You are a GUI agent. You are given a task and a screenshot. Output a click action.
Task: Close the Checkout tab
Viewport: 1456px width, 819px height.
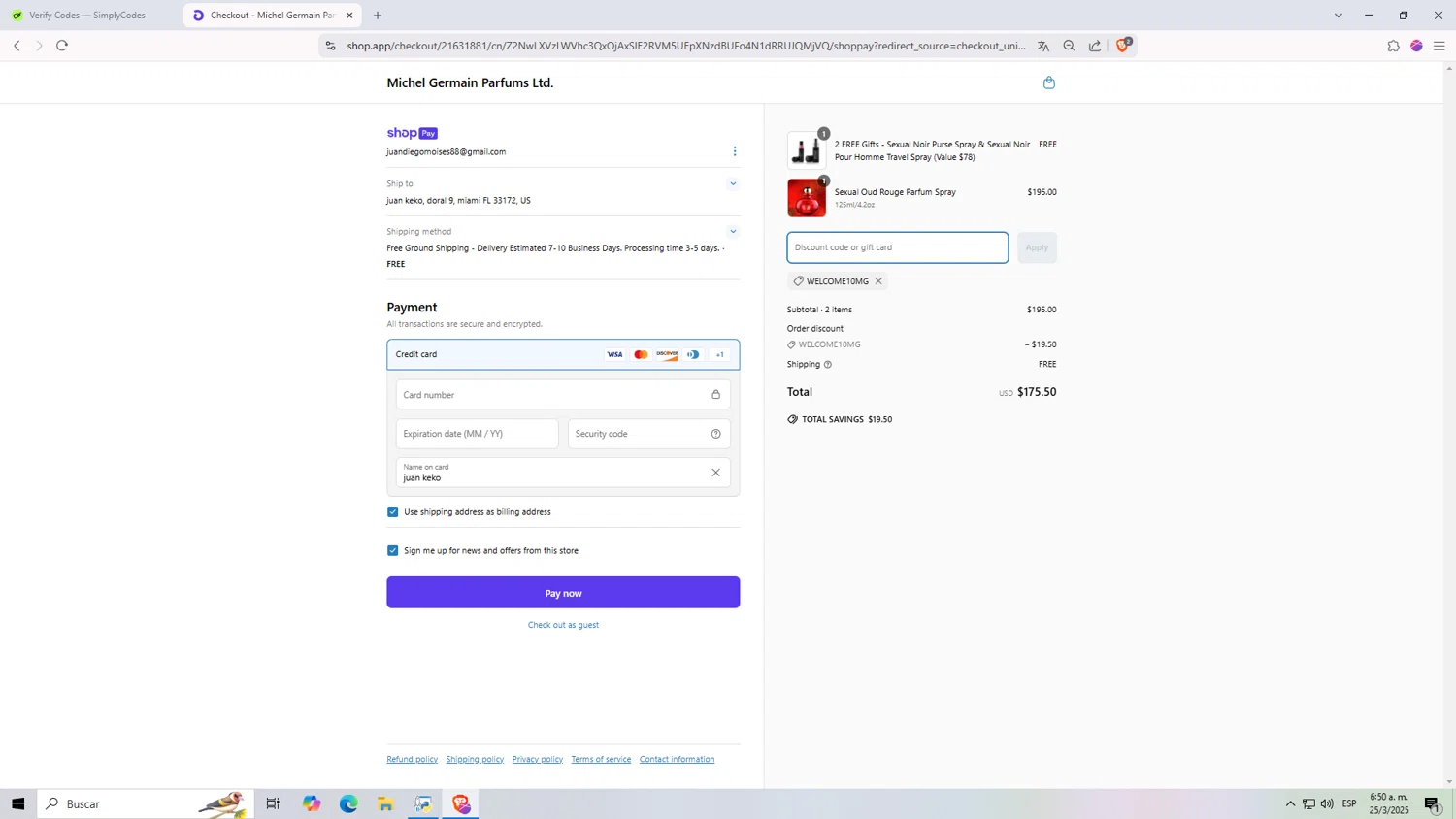tap(349, 16)
